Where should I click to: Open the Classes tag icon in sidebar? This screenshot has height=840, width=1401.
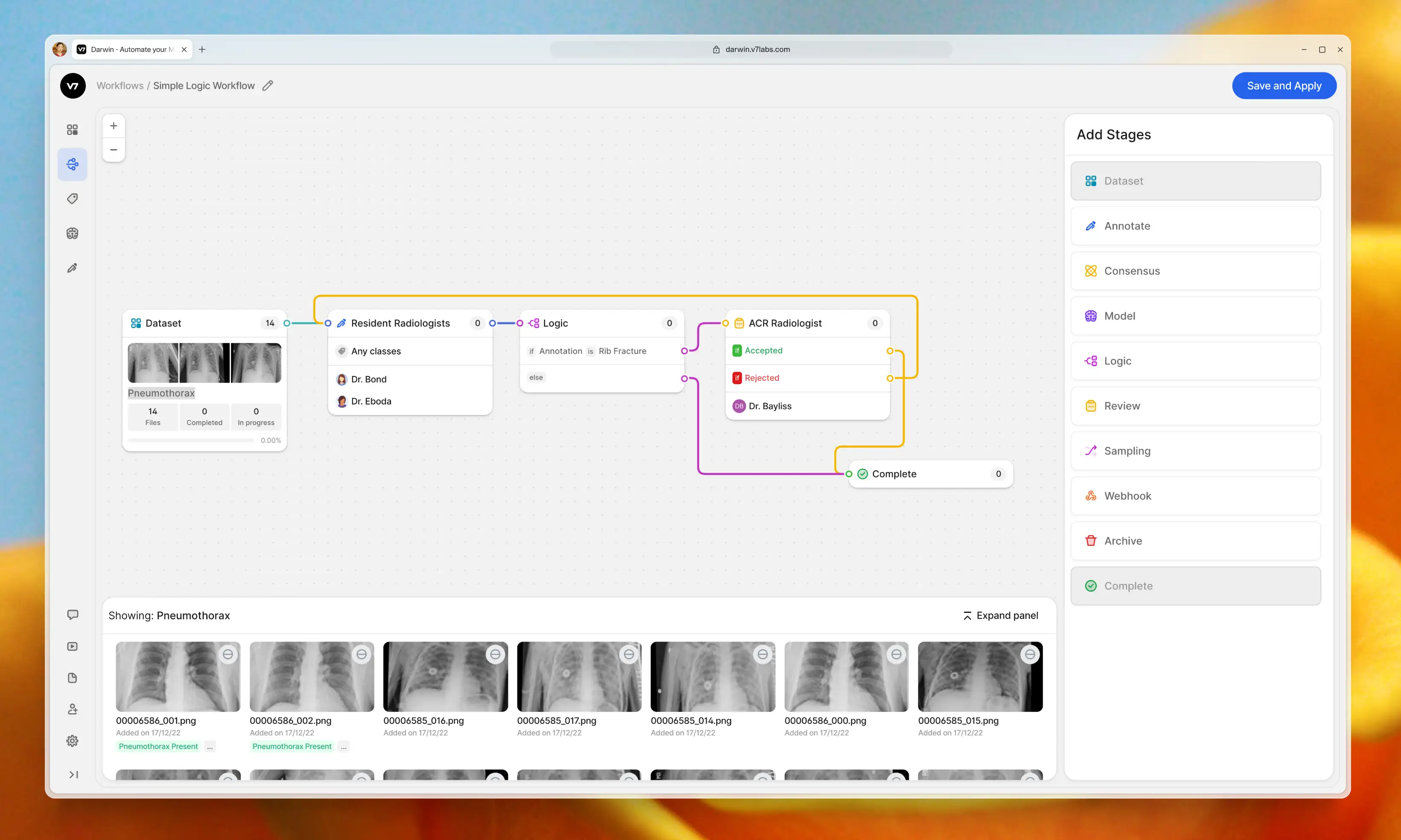pos(73,198)
